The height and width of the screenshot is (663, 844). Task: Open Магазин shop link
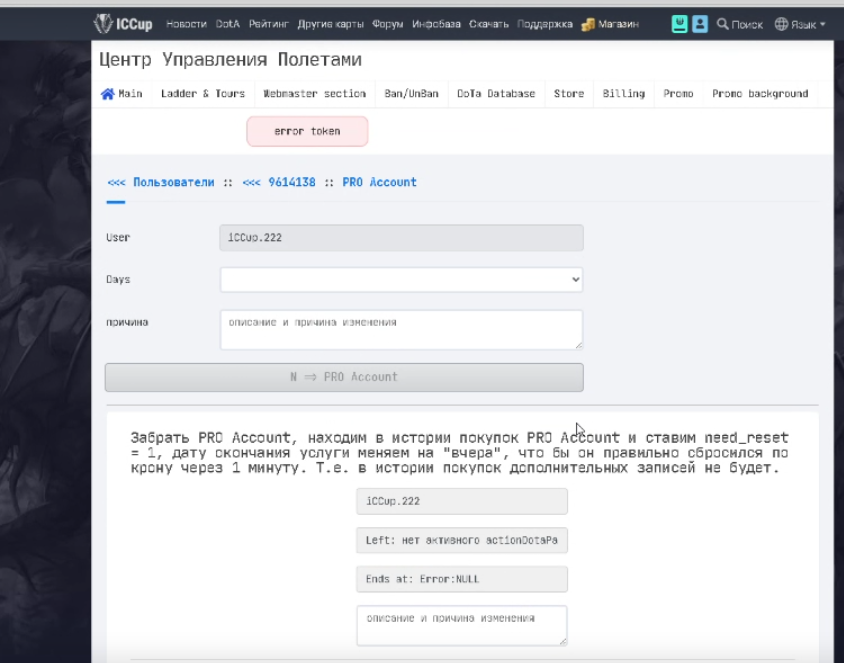[618, 24]
